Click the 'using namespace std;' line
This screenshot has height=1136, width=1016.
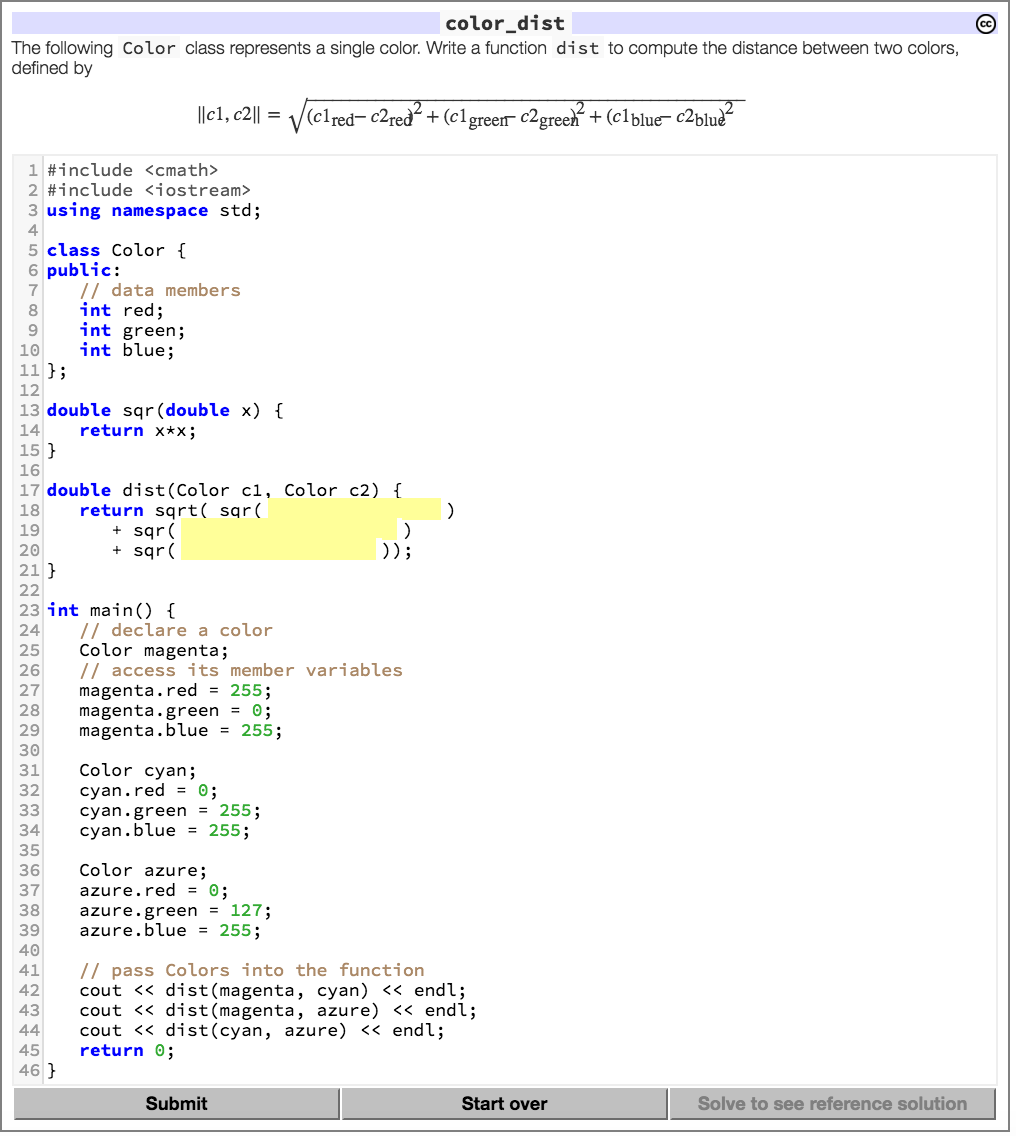pos(154,210)
